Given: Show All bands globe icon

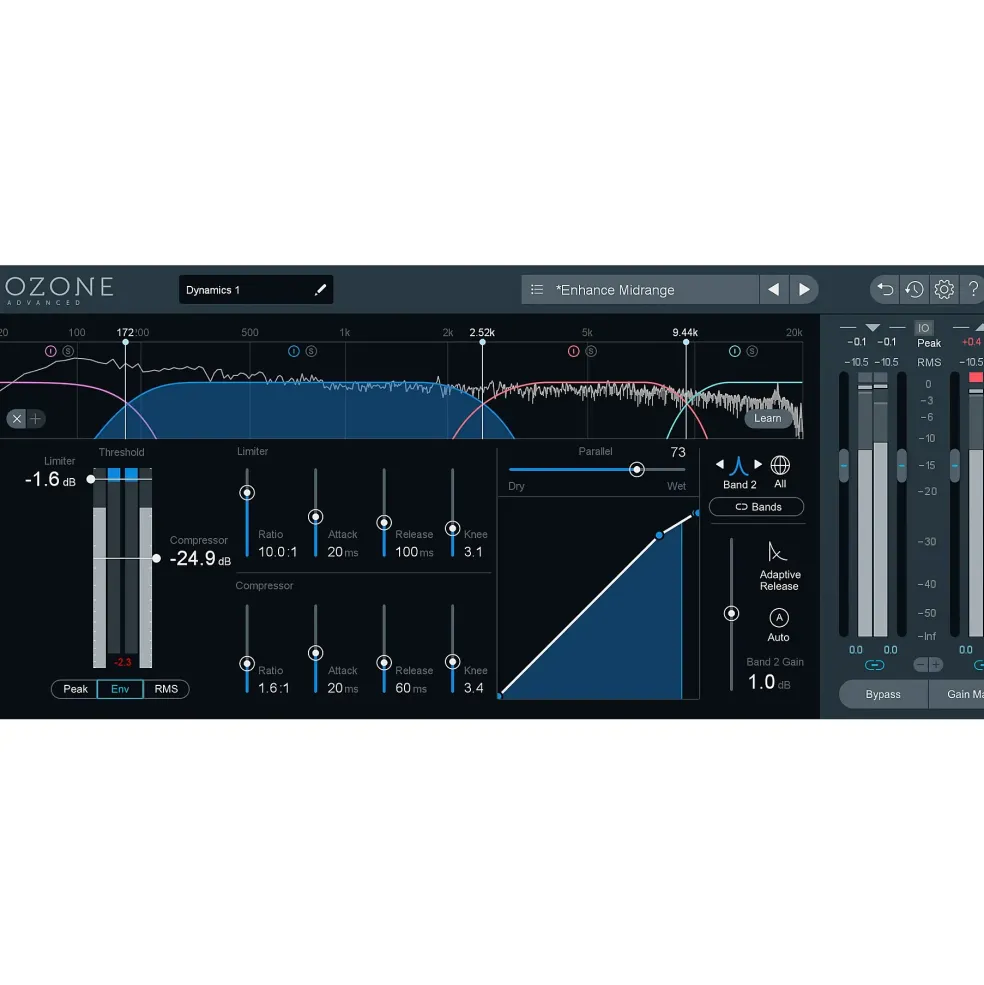Looking at the screenshot, I should [780, 465].
